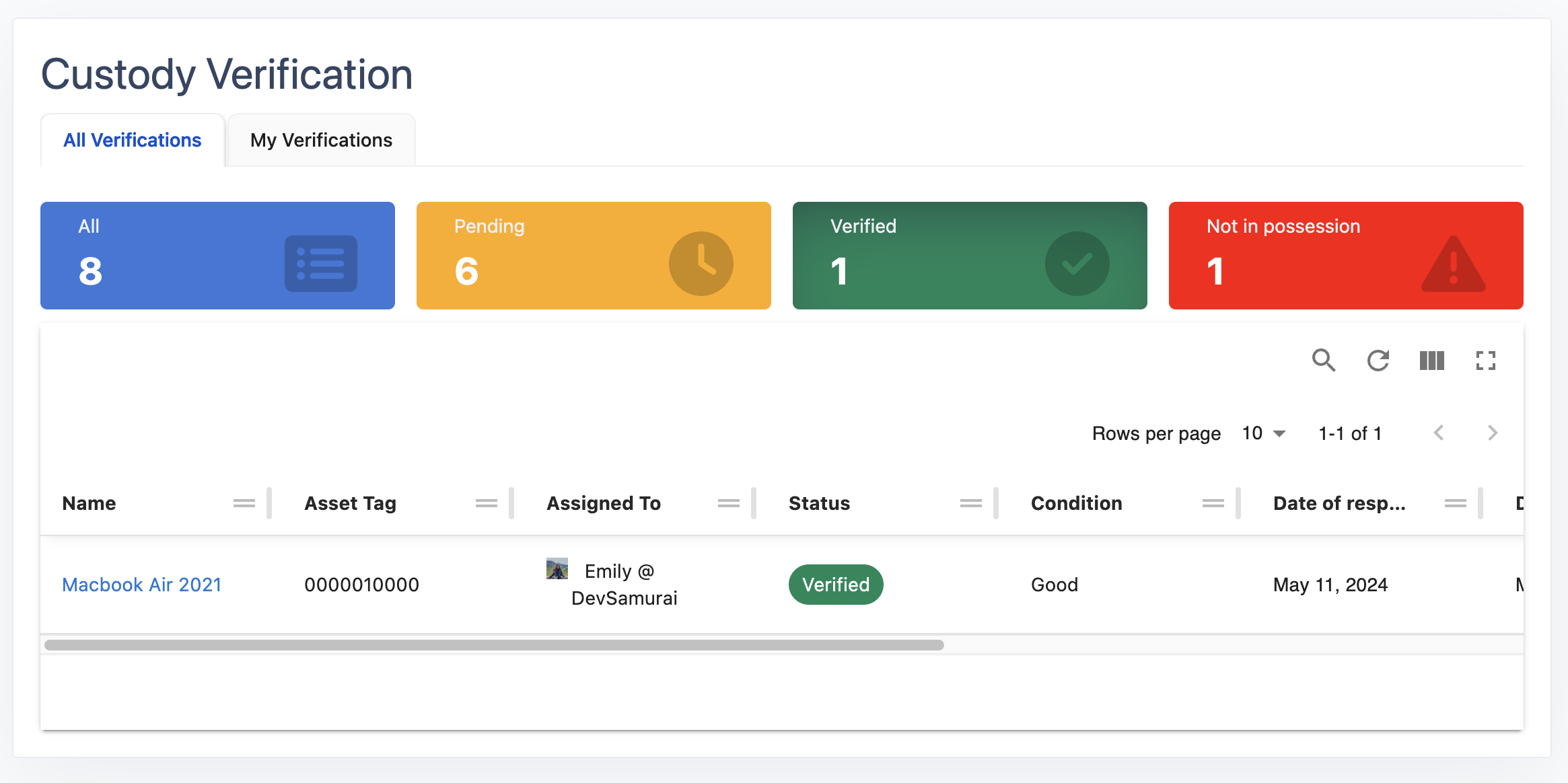Screen dimensions: 1568x783
Task: Toggle full screen table icon
Action: pos(1485,361)
